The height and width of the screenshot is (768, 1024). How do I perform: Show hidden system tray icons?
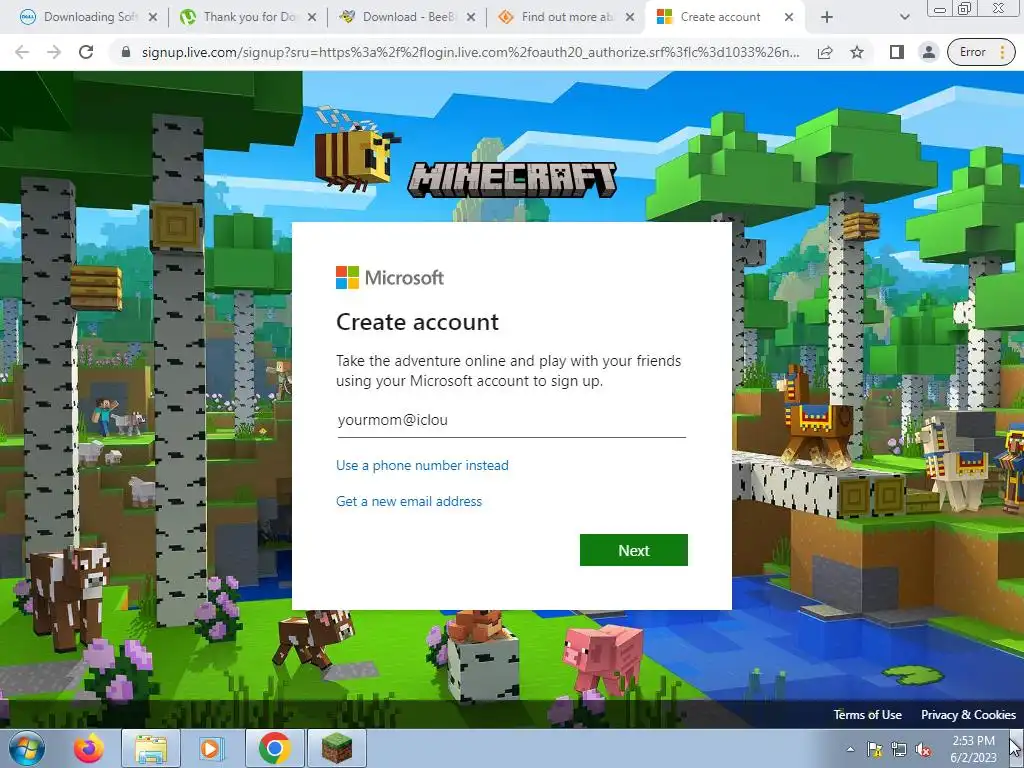[x=850, y=749]
